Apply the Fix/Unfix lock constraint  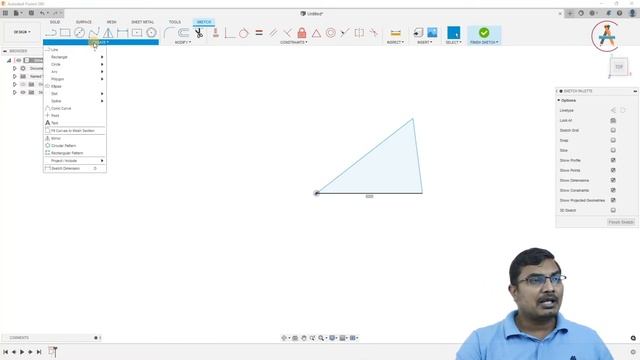pos(302,33)
